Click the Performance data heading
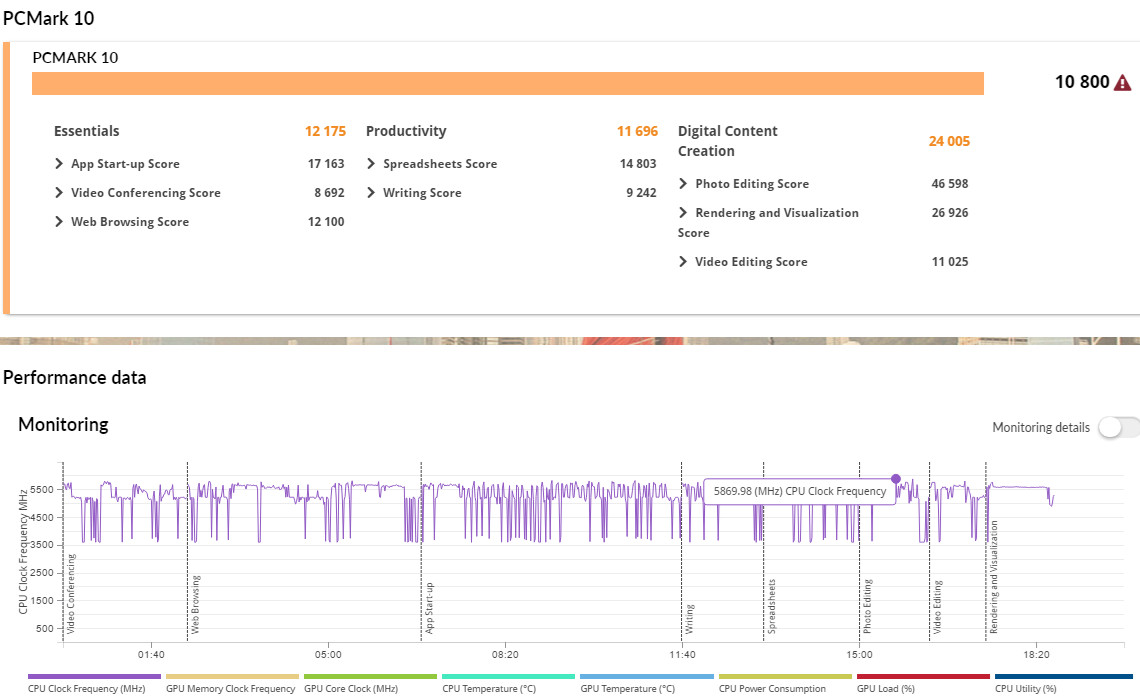 [x=75, y=377]
